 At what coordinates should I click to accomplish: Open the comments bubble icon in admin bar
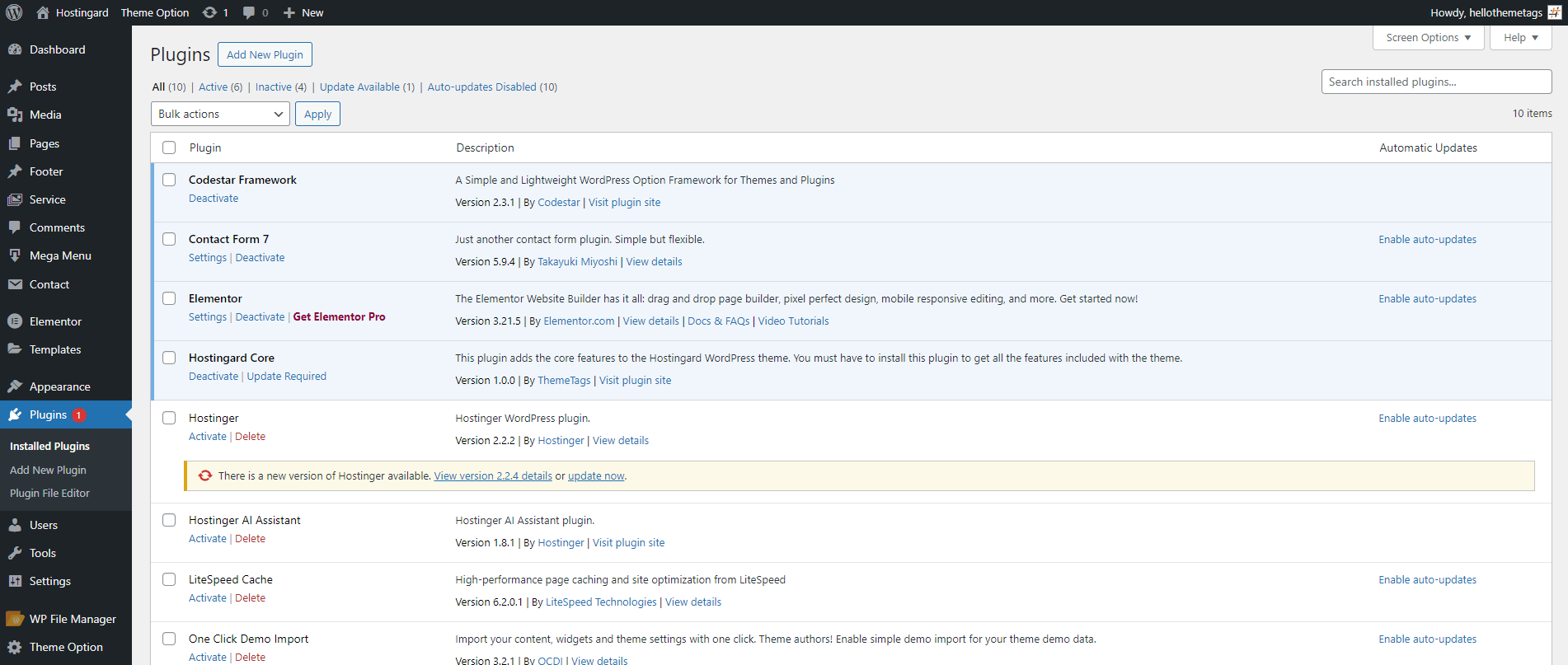pos(249,12)
